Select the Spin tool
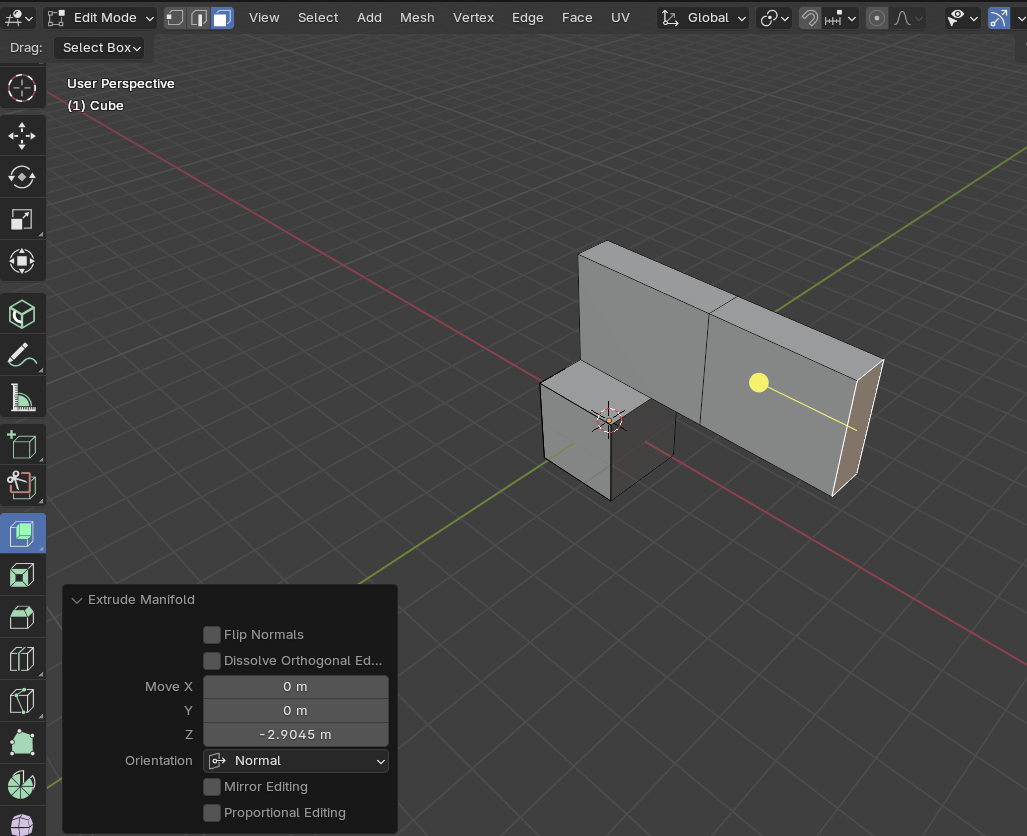Viewport: 1027px width, 836px height. [22, 784]
